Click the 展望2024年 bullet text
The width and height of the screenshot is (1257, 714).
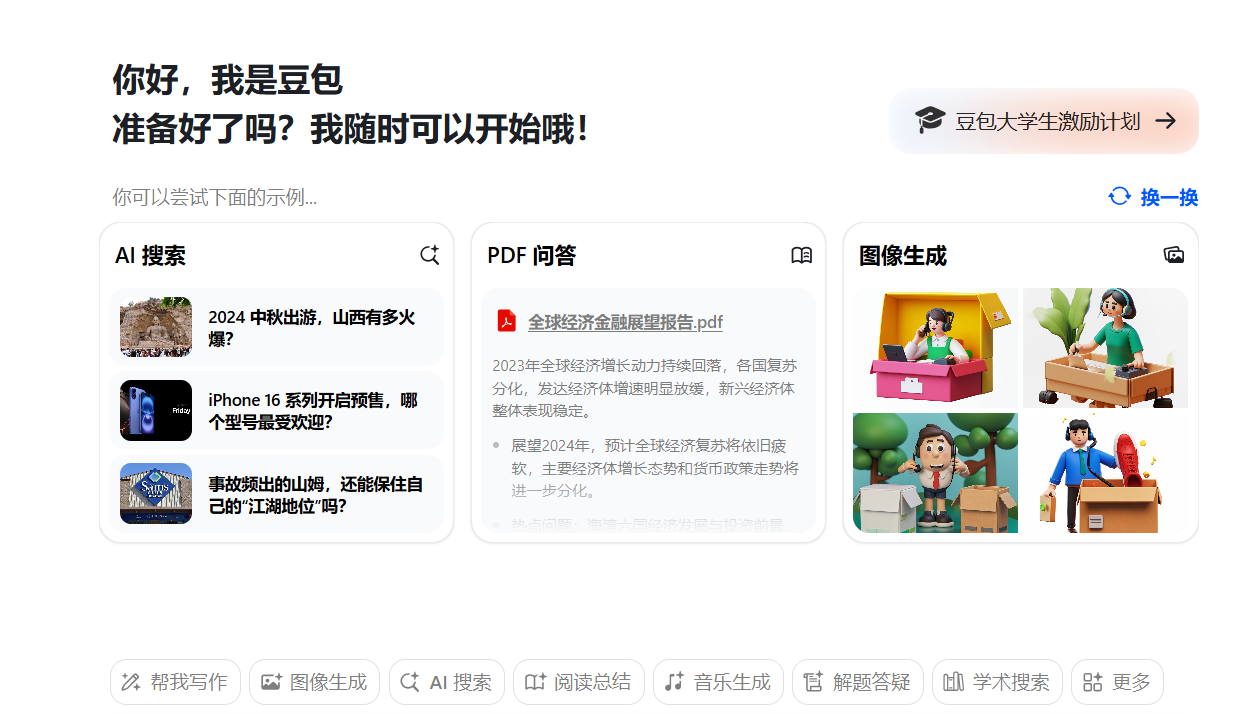tap(655, 467)
